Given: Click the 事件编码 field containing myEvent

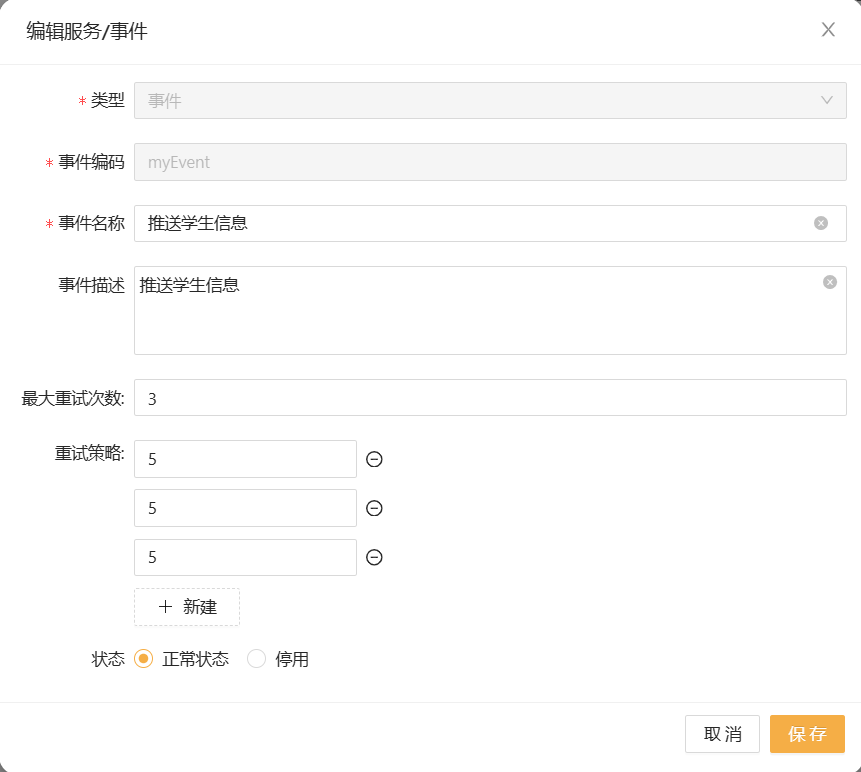Looking at the screenshot, I should pyautogui.click(x=490, y=162).
